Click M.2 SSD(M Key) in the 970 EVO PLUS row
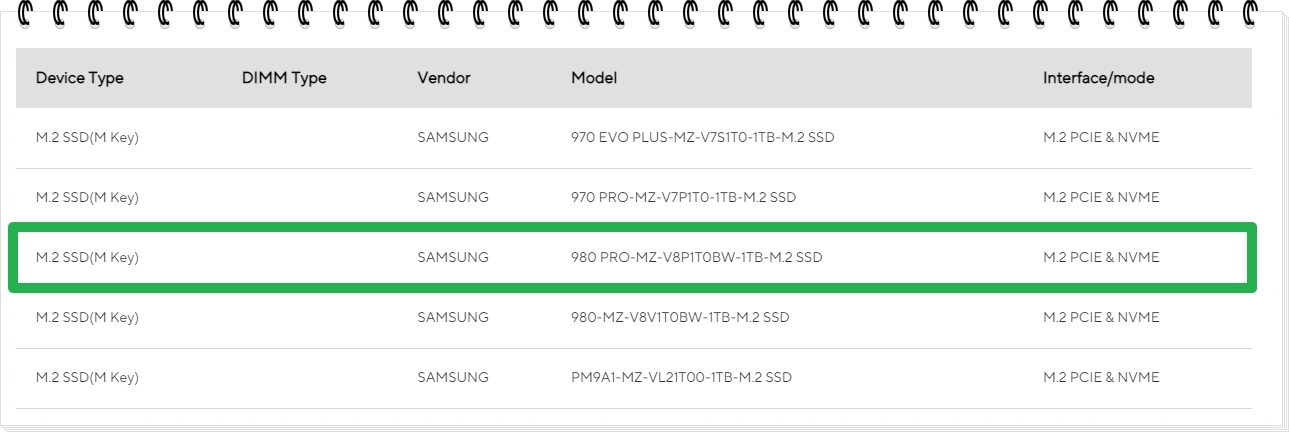This screenshot has width=1289, height=432. pos(87,138)
